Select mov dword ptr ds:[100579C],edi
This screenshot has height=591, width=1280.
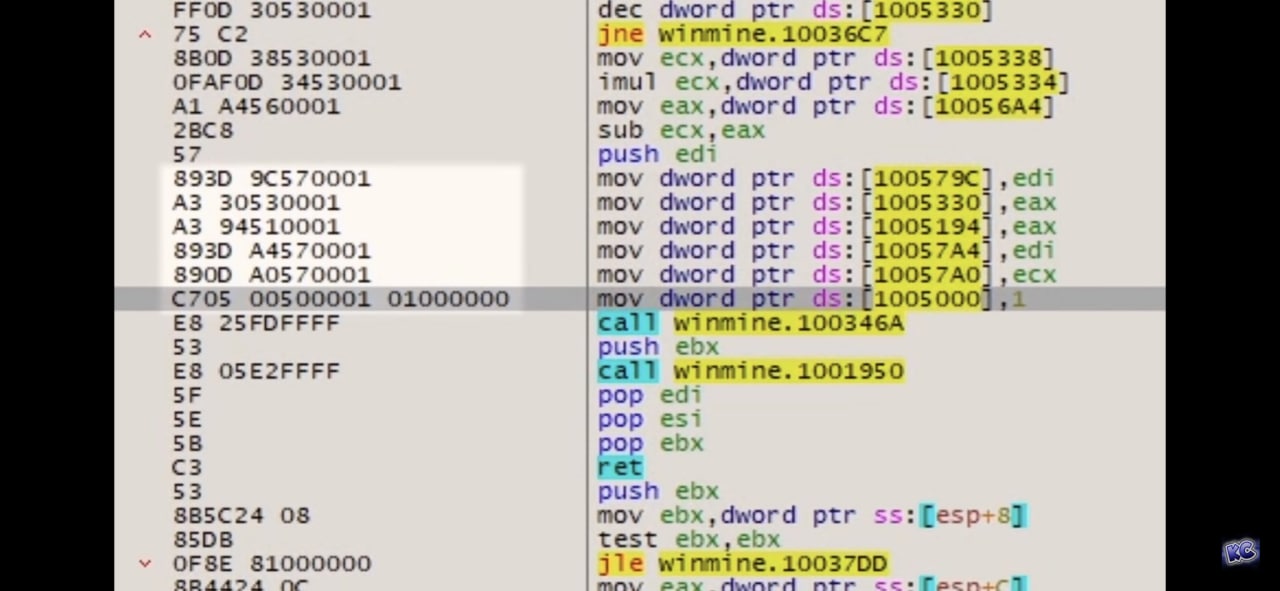click(x=825, y=178)
